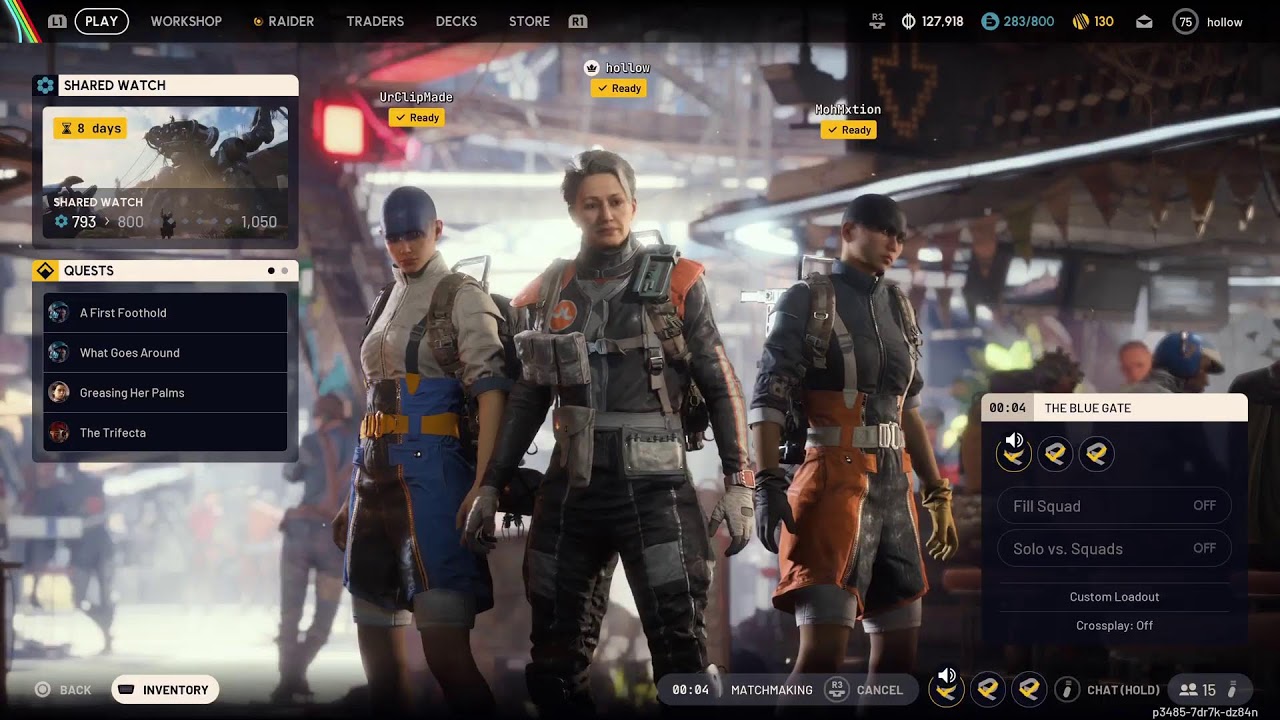The image size is (1280, 720).
Task: Click the level 75 circle badge
Action: [x=1185, y=21]
